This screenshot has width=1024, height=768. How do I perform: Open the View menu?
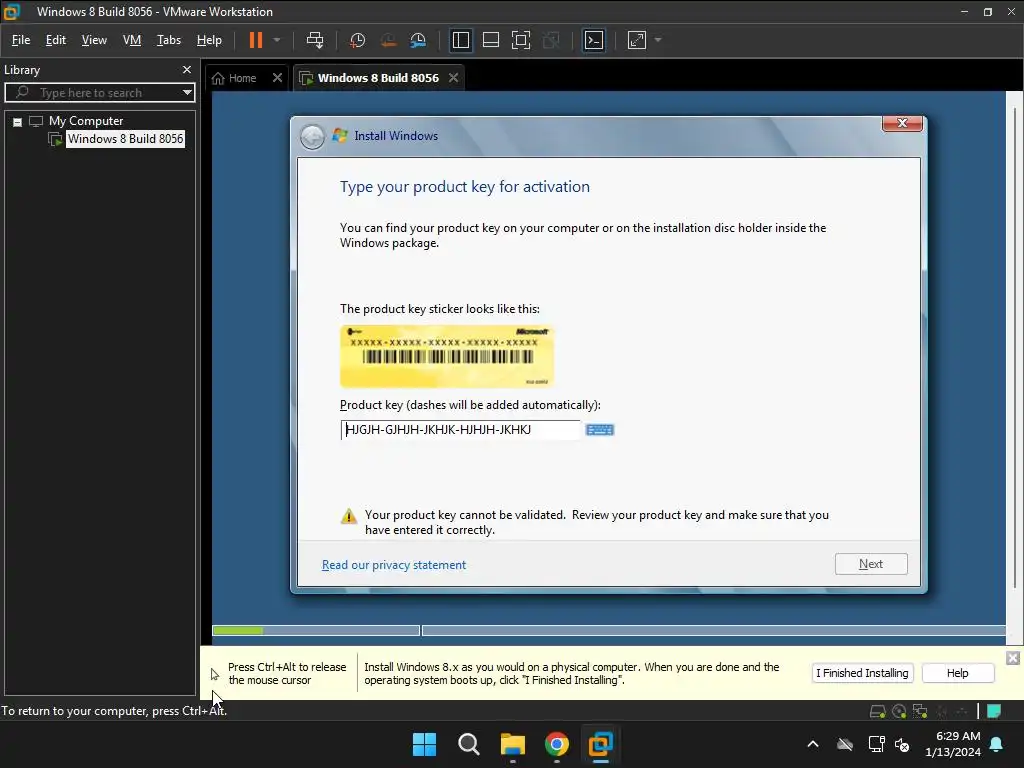point(94,40)
